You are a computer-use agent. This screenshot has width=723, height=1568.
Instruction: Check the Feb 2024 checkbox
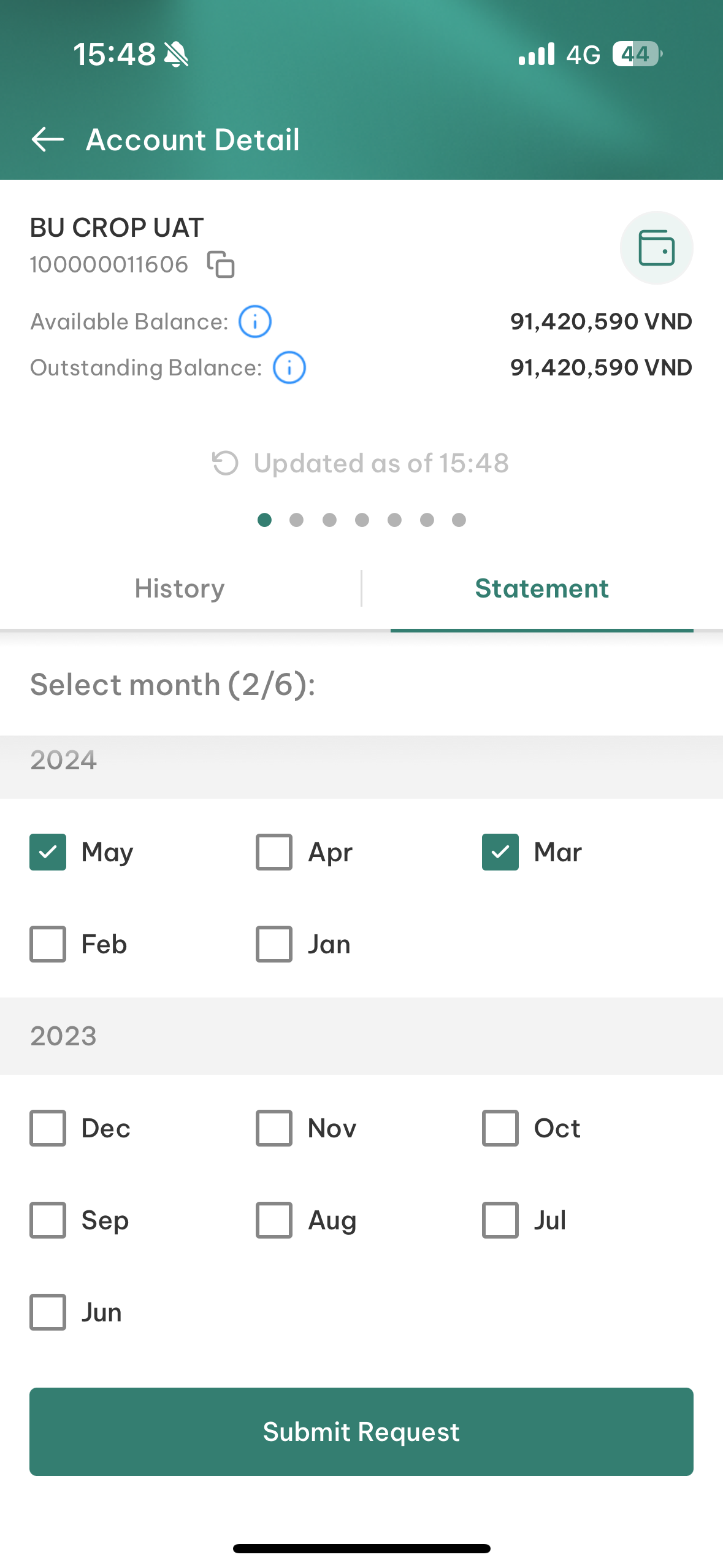[x=48, y=944]
